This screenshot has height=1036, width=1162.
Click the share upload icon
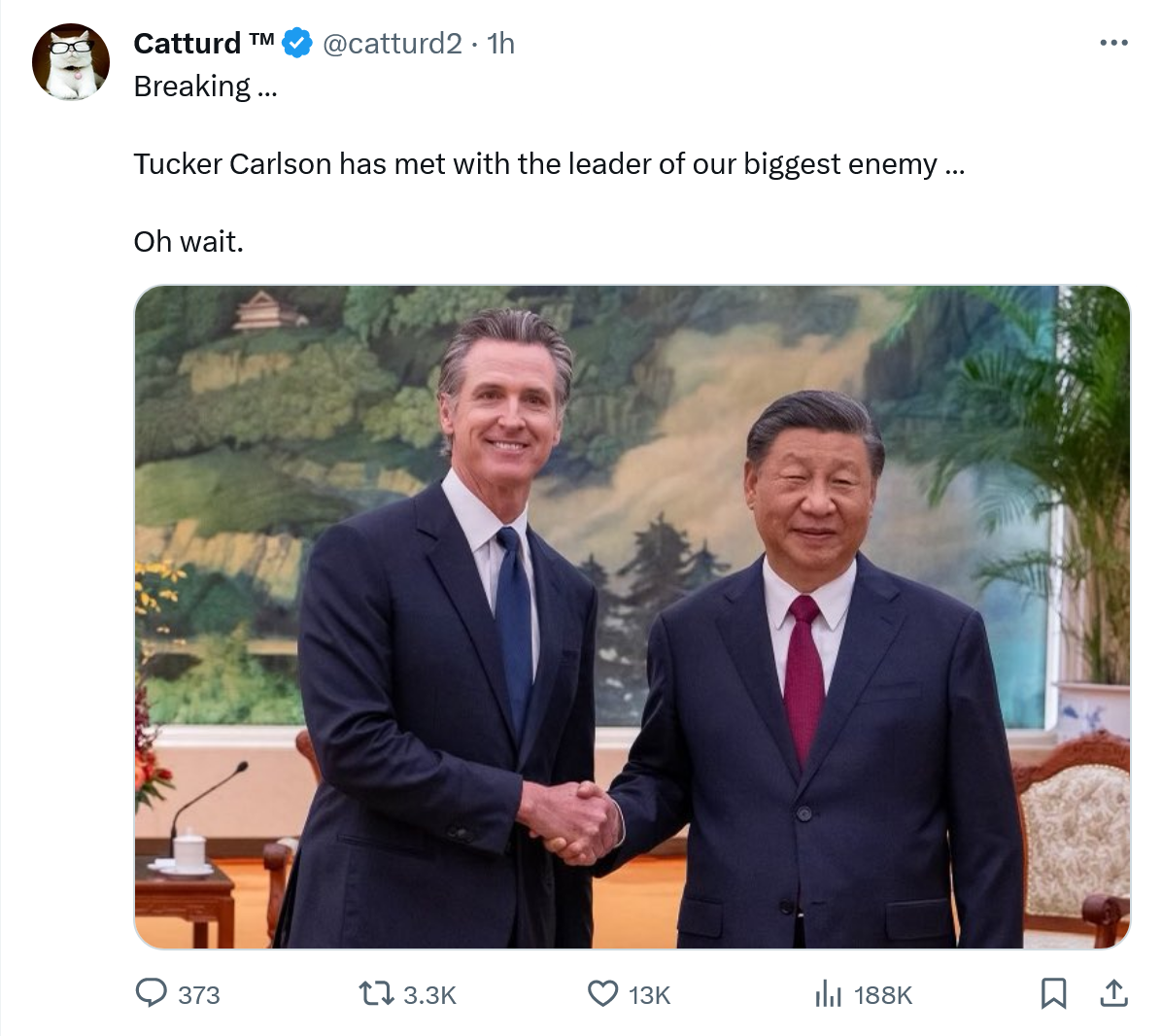[x=1113, y=993]
